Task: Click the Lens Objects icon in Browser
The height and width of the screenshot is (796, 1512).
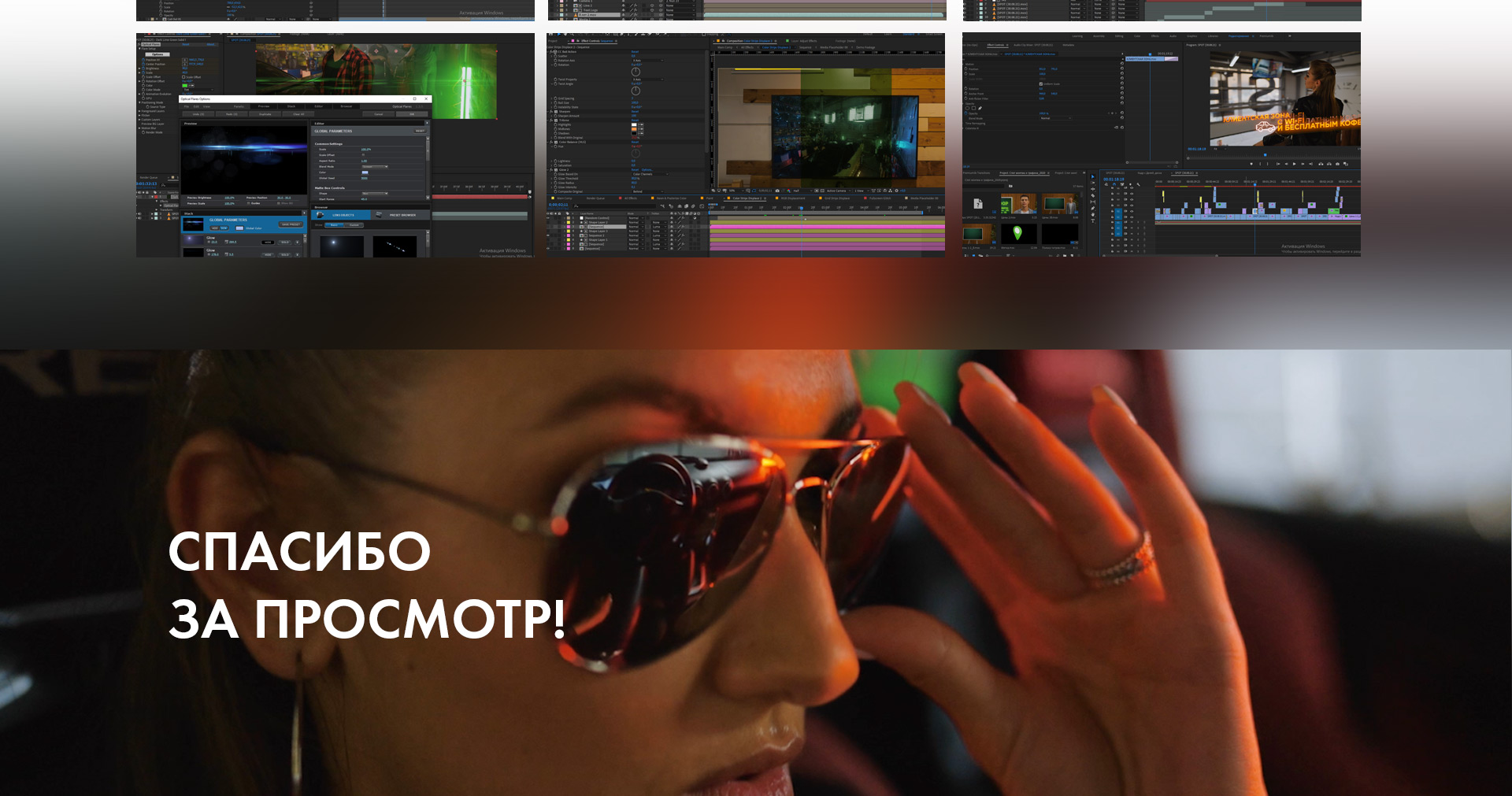Action: coord(321,215)
